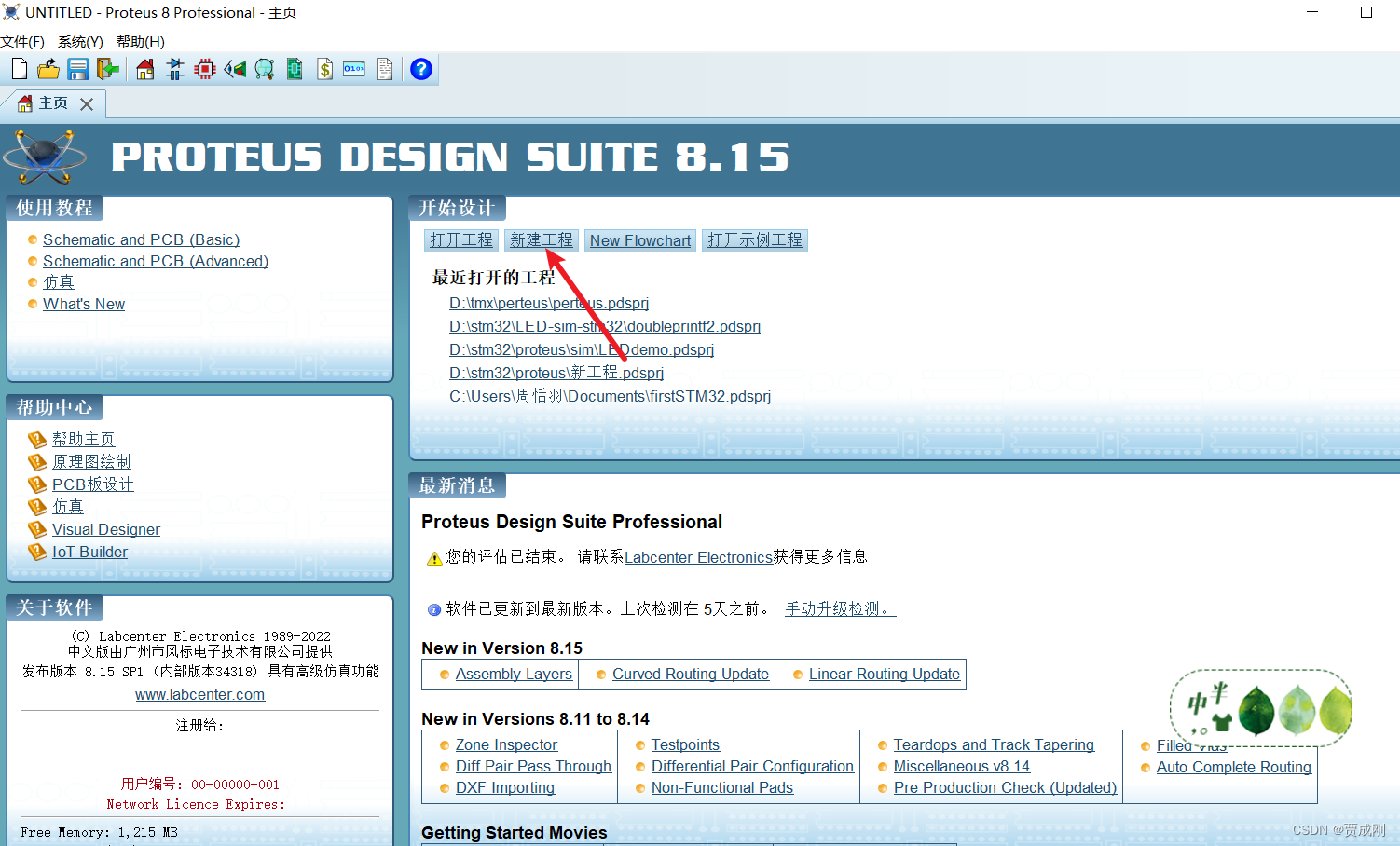The width and height of the screenshot is (1400, 846).
Task: Open recent project firstSTM32.pdsprj
Action: 610,396
